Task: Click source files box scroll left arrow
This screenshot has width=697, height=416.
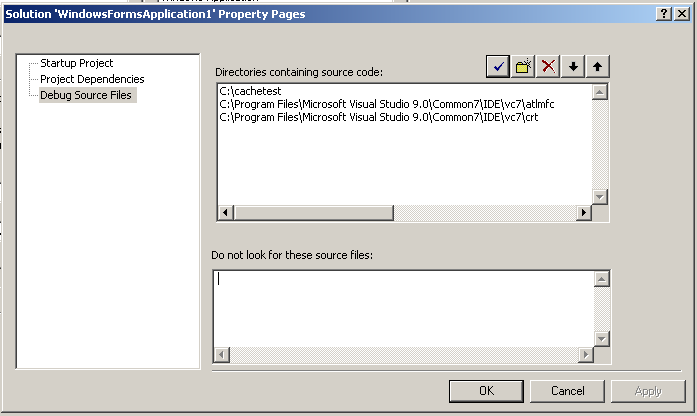Action: coord(222,355)
